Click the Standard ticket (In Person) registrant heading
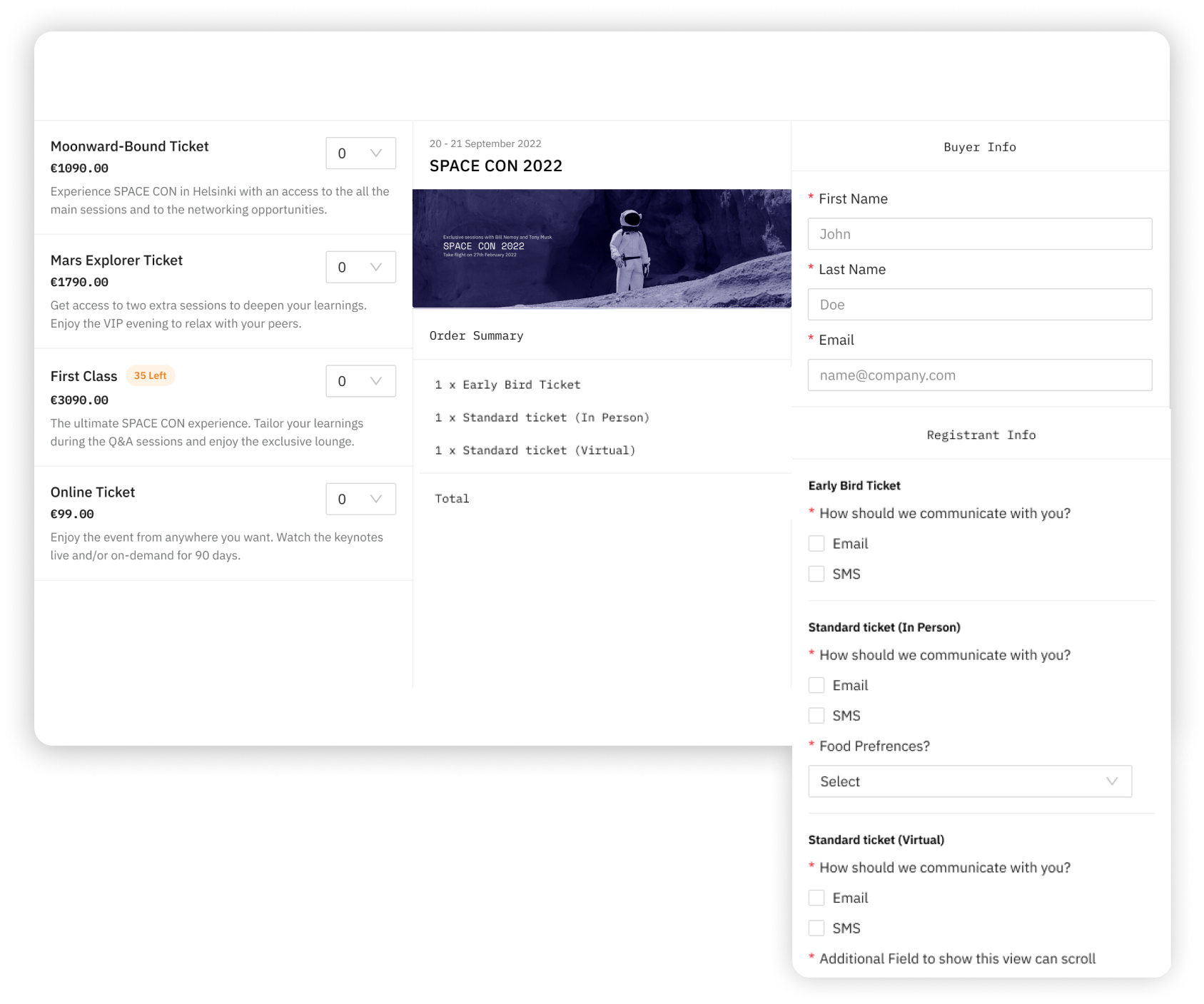Viewport: 1204px width, 1004px height. (x=884, y=627)
